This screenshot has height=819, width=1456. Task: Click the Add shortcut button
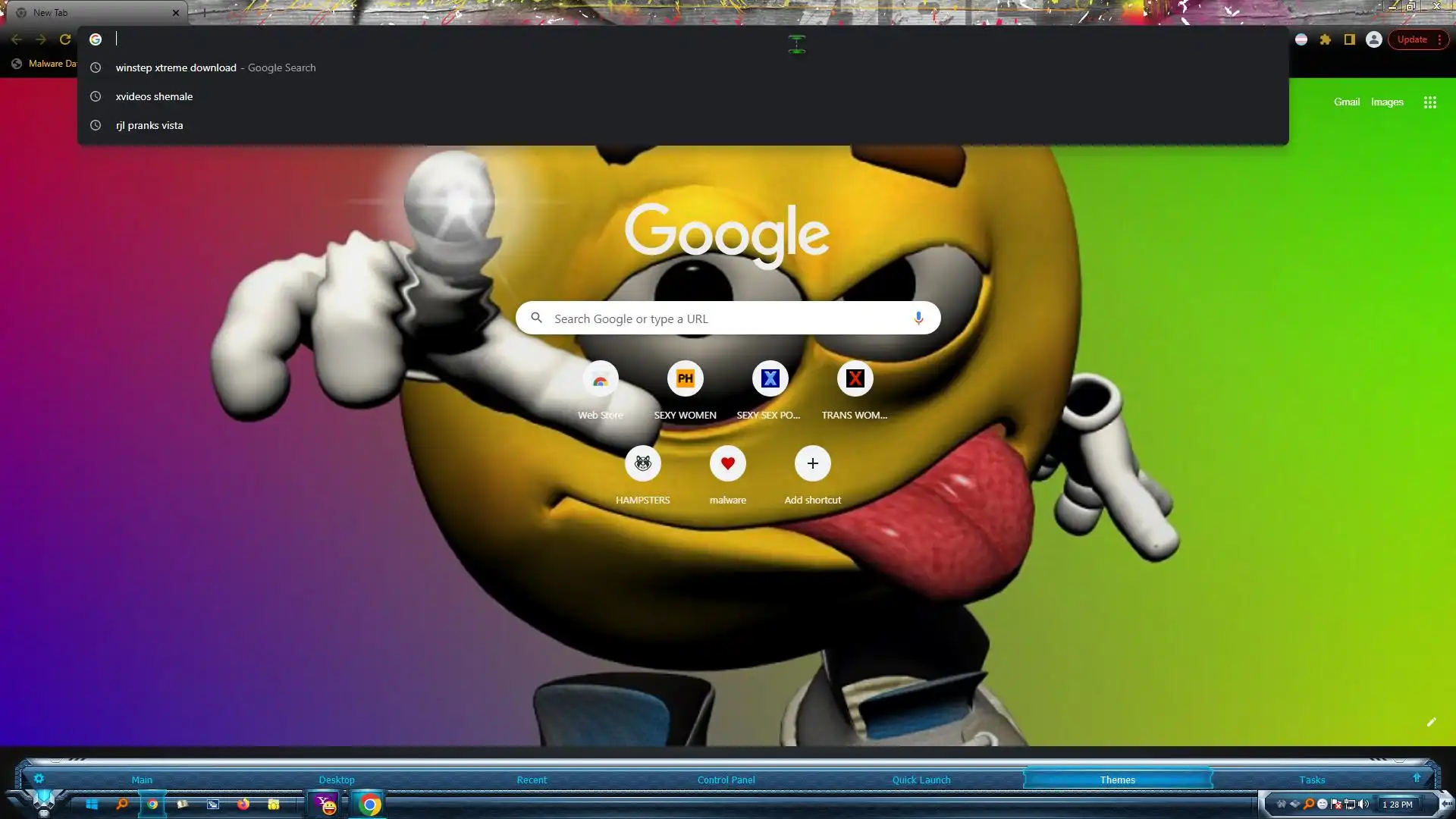812,463
